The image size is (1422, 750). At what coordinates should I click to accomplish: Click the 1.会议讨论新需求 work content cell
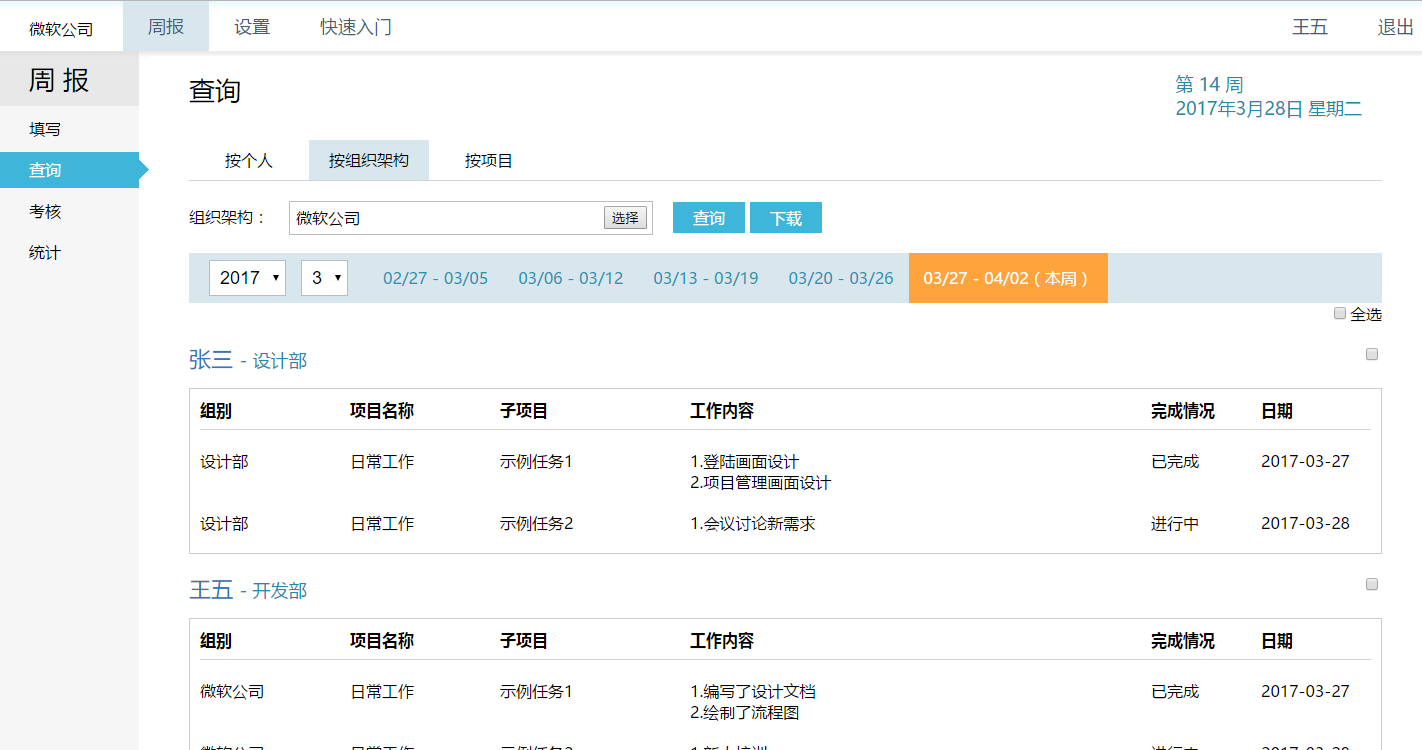(753, 523)
